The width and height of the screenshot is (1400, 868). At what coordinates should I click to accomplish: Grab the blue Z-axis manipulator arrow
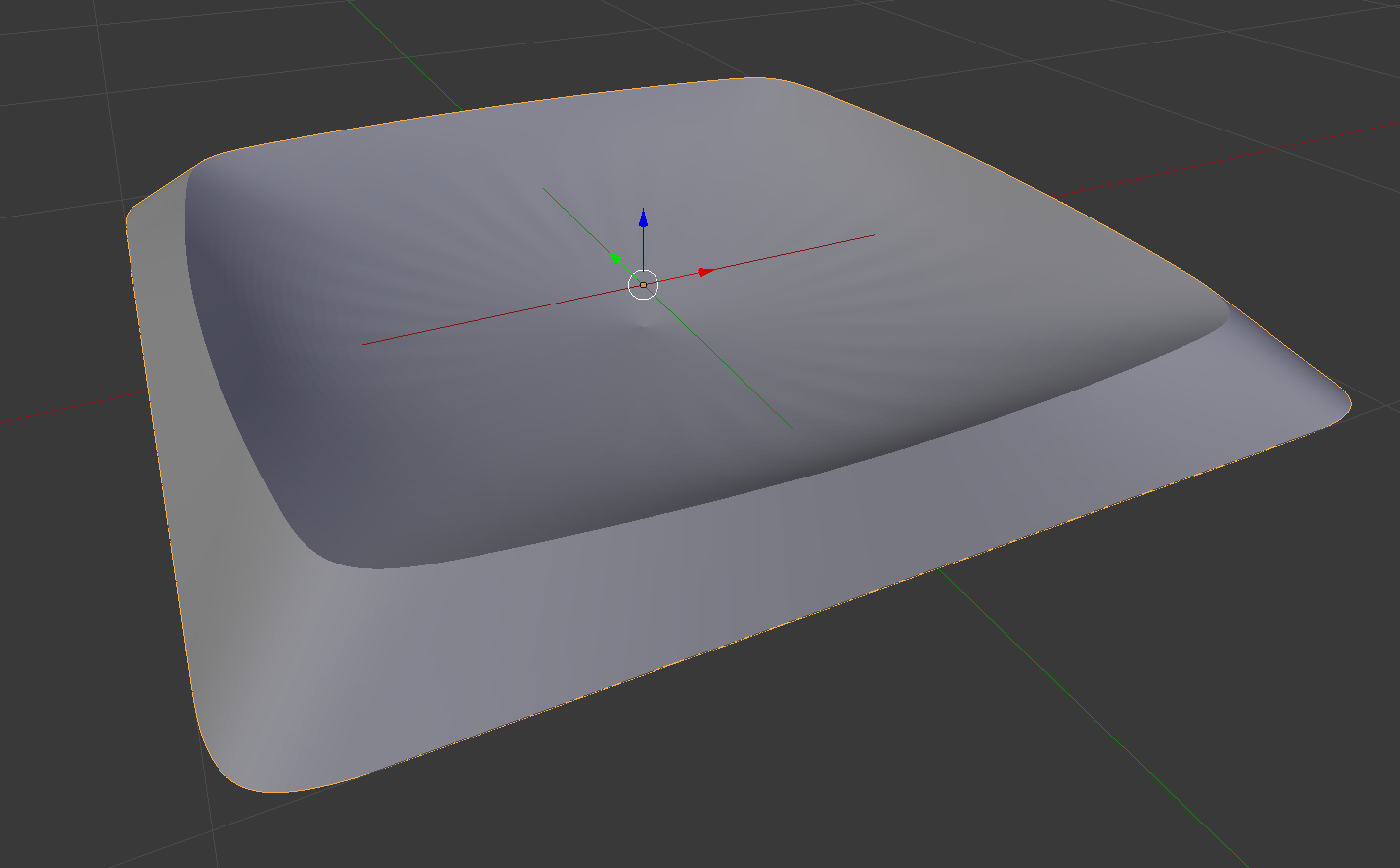coord(643,219)
